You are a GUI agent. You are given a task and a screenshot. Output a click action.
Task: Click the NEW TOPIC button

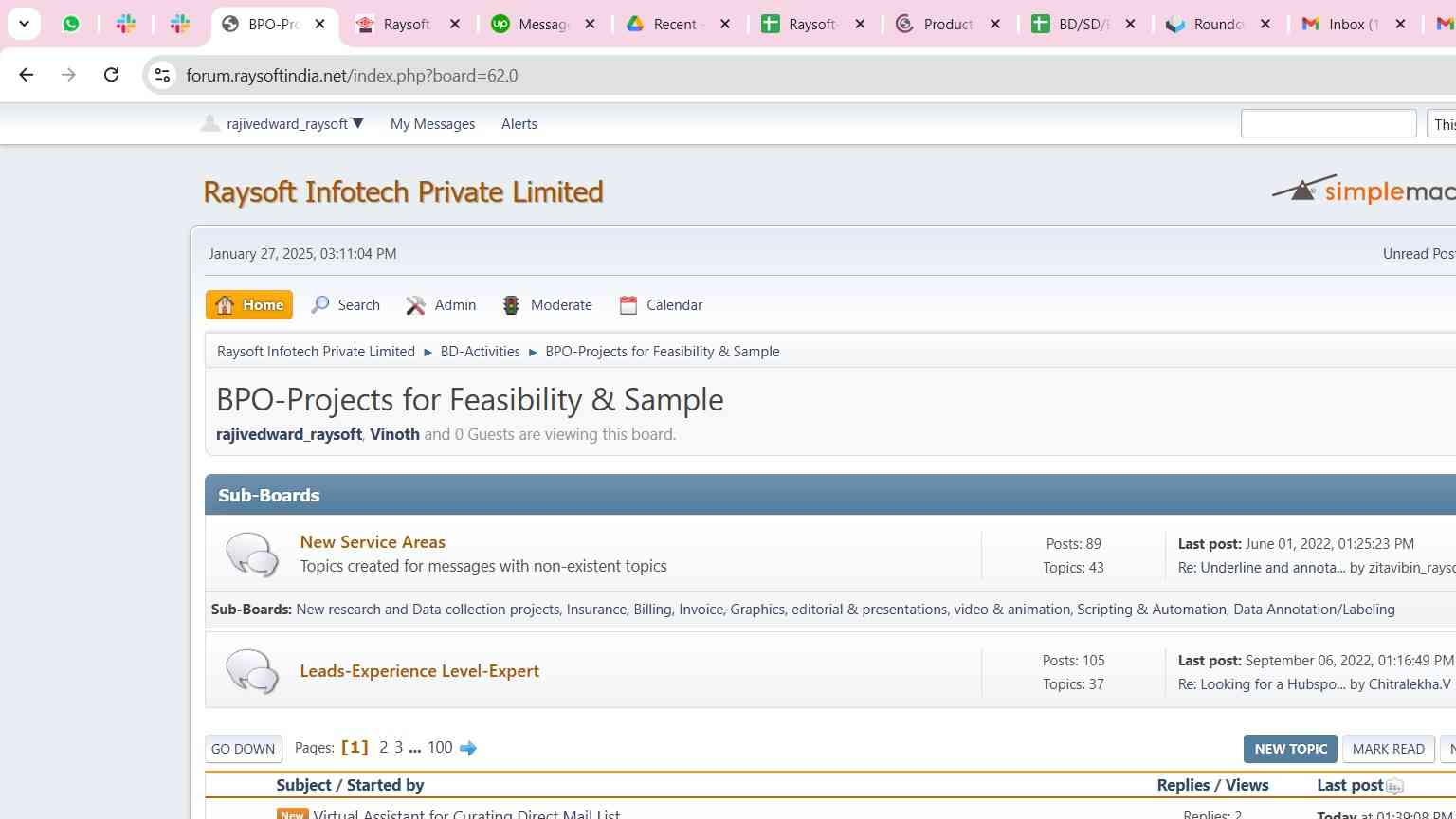click(x=1290, y=749)
